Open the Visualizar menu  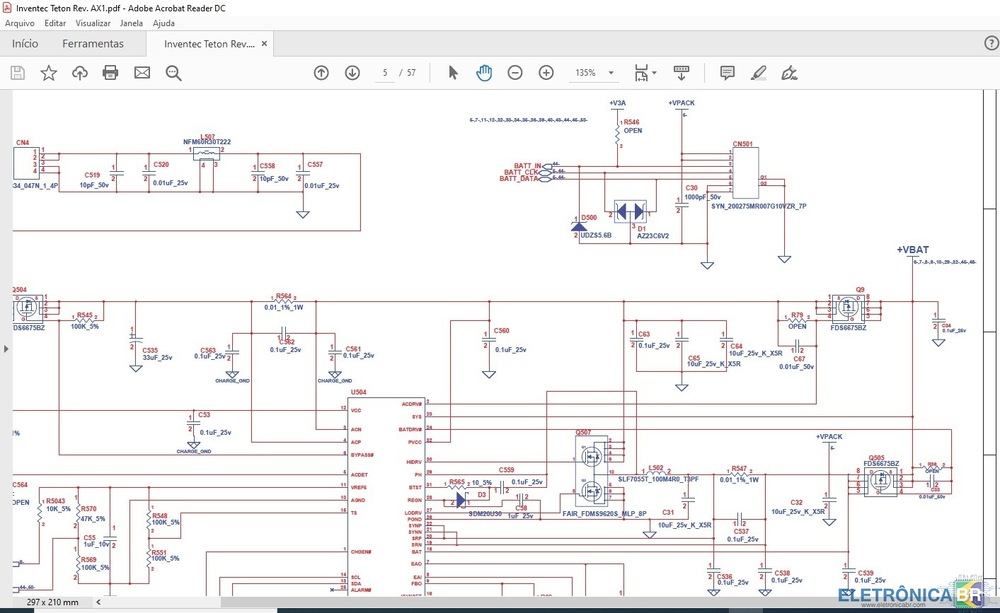[93, 23]
